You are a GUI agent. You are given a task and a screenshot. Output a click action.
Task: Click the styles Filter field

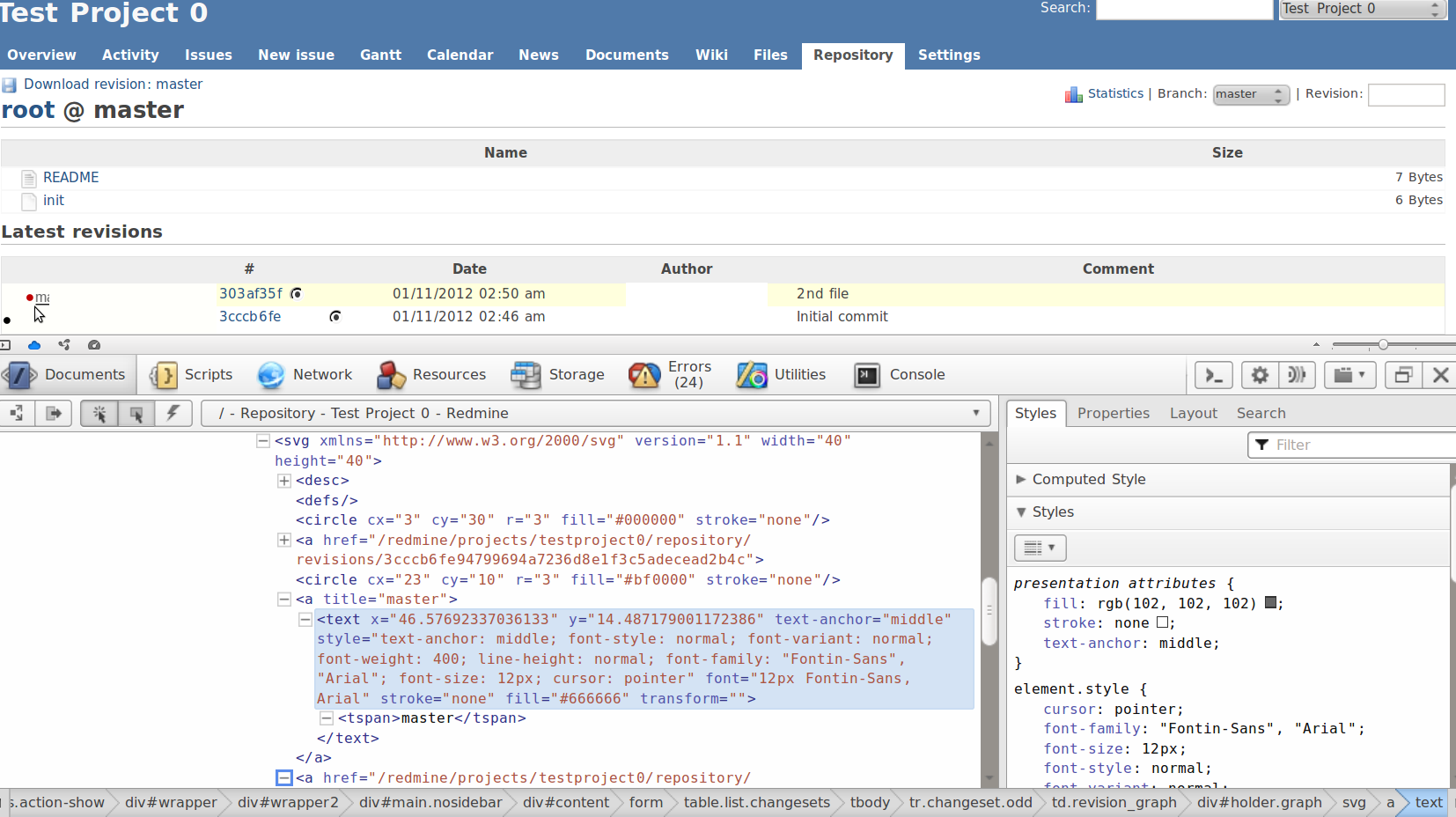pos(1354,445)
